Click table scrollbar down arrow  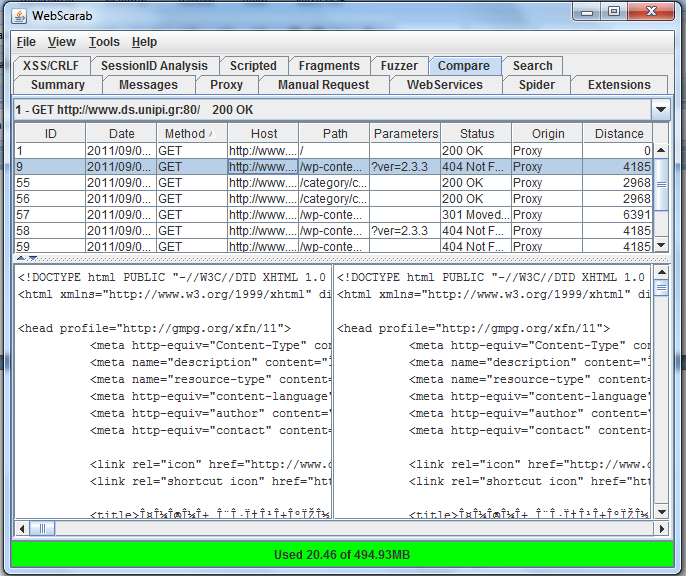[x=661, y=245]
